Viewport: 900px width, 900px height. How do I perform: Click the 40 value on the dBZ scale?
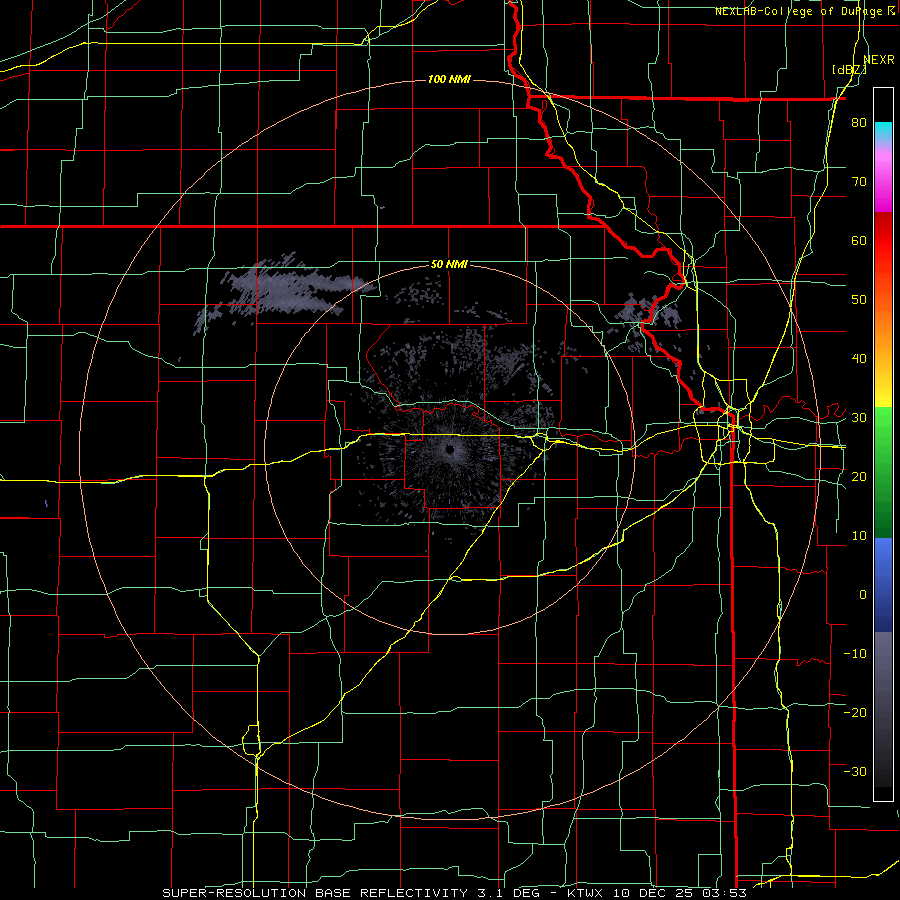click(859, 359)
